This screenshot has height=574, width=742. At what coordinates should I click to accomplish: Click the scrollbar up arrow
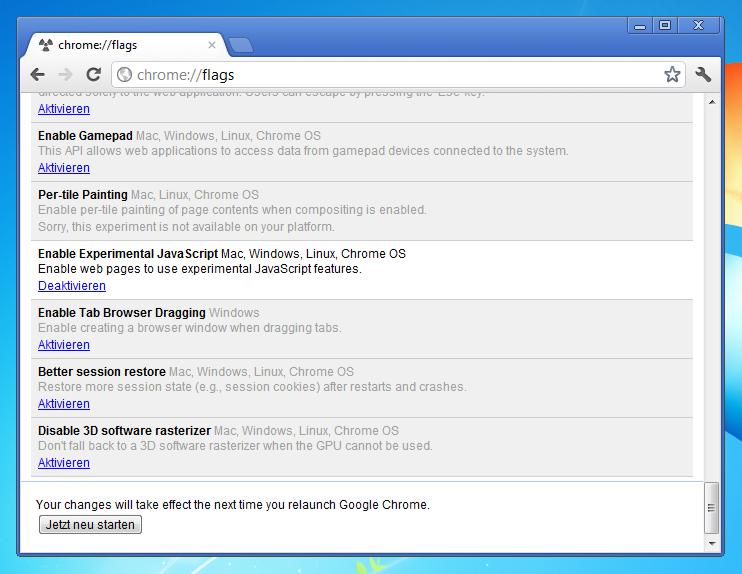pyautogui.click(x=712, y=102)
